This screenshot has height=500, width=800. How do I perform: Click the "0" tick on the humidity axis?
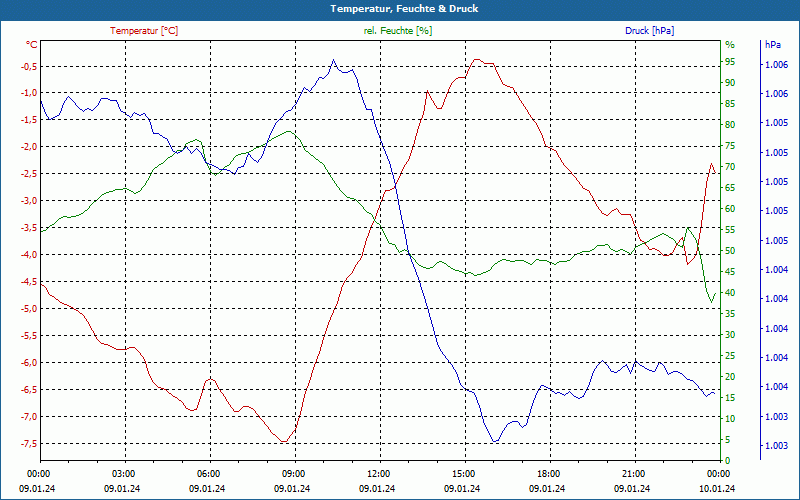pyautogui.click(x=728, y=461)
